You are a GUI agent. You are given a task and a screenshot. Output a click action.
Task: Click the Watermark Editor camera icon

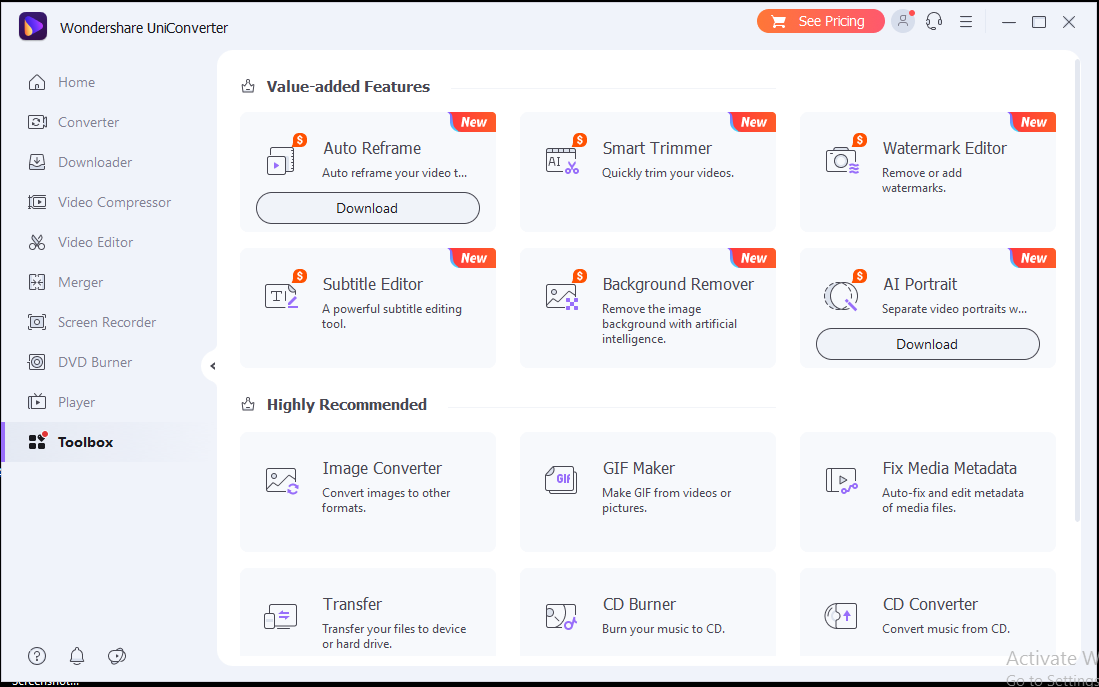pos(842,160)
